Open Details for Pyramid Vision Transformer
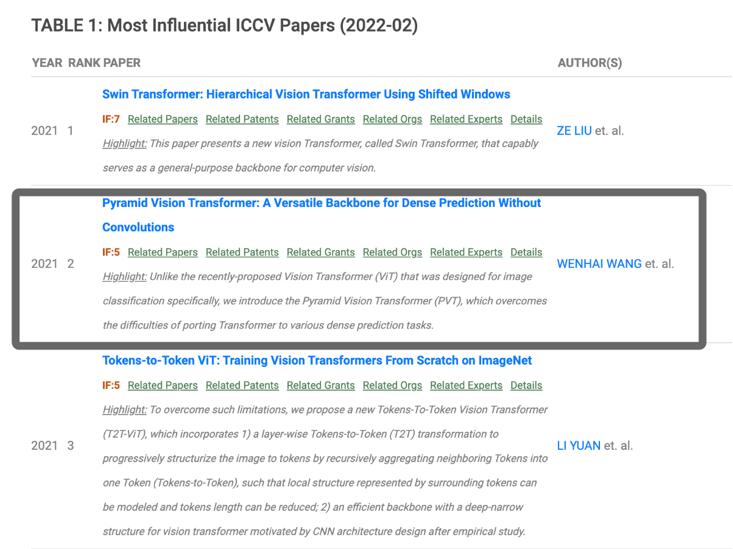The height and width of the screenshot is (549, 733). pyautogui.click(x=526, y=252)
